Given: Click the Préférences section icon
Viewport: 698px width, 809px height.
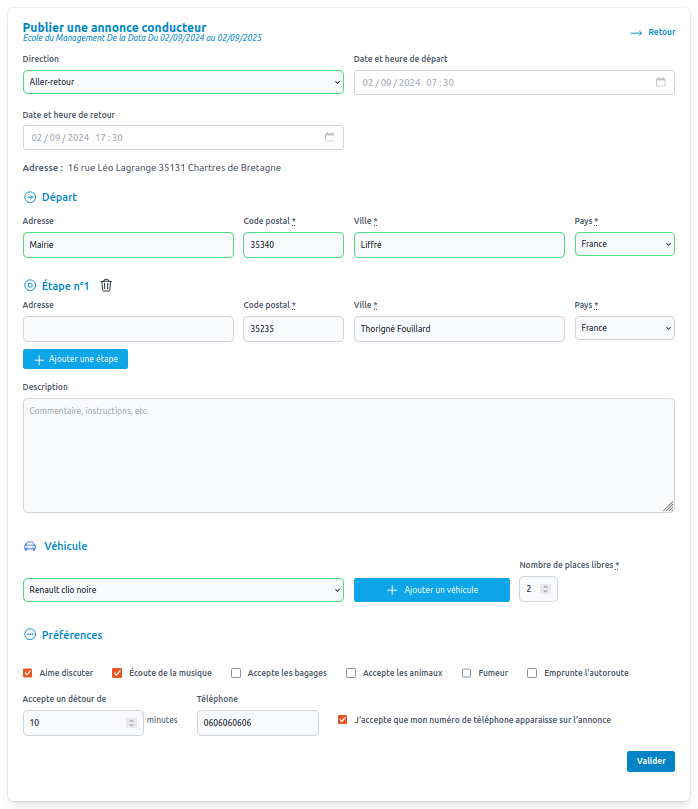Looking at the screenshot, I should (29, 635).
